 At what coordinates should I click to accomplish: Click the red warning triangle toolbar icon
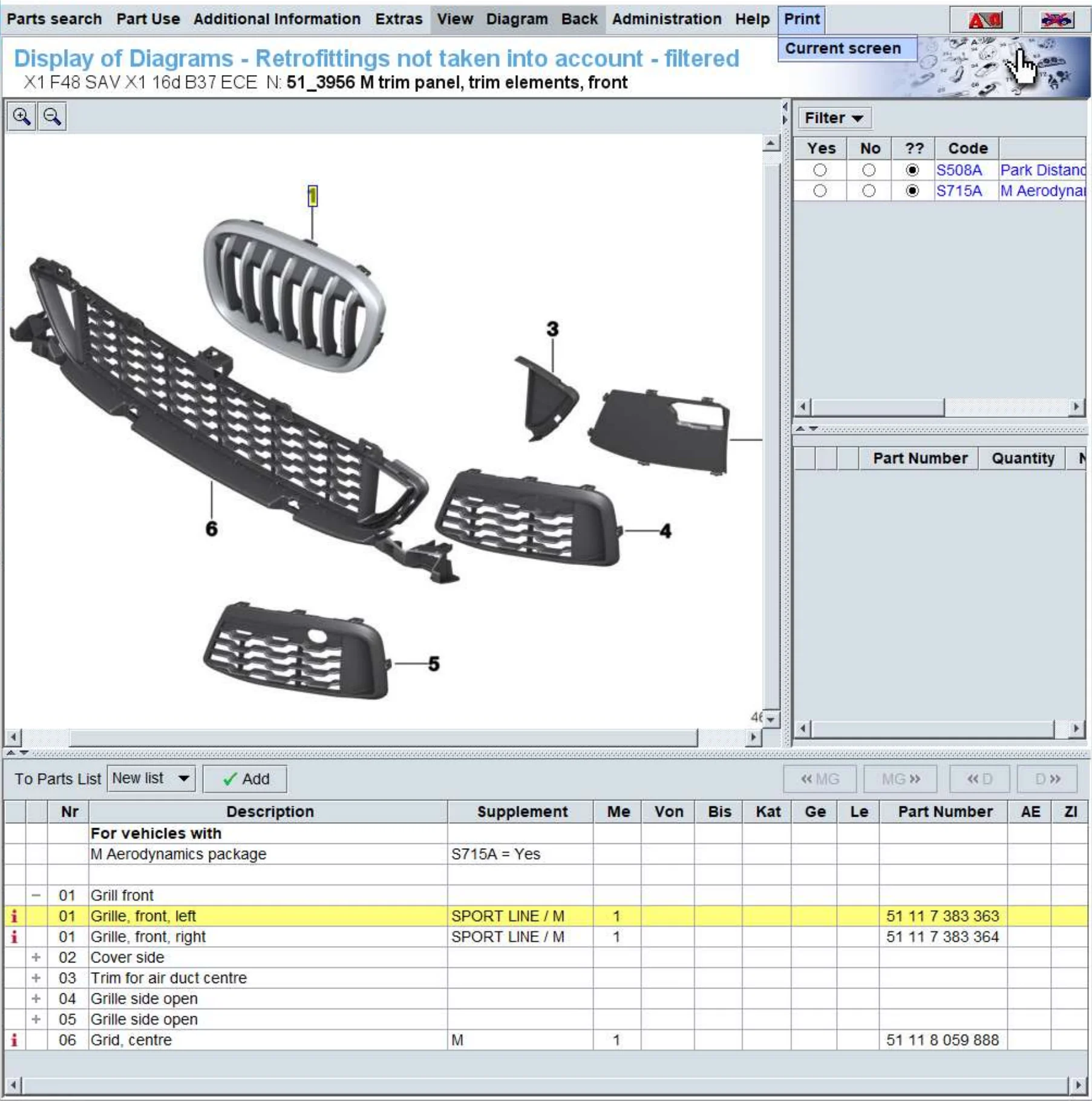coord(985,21)
